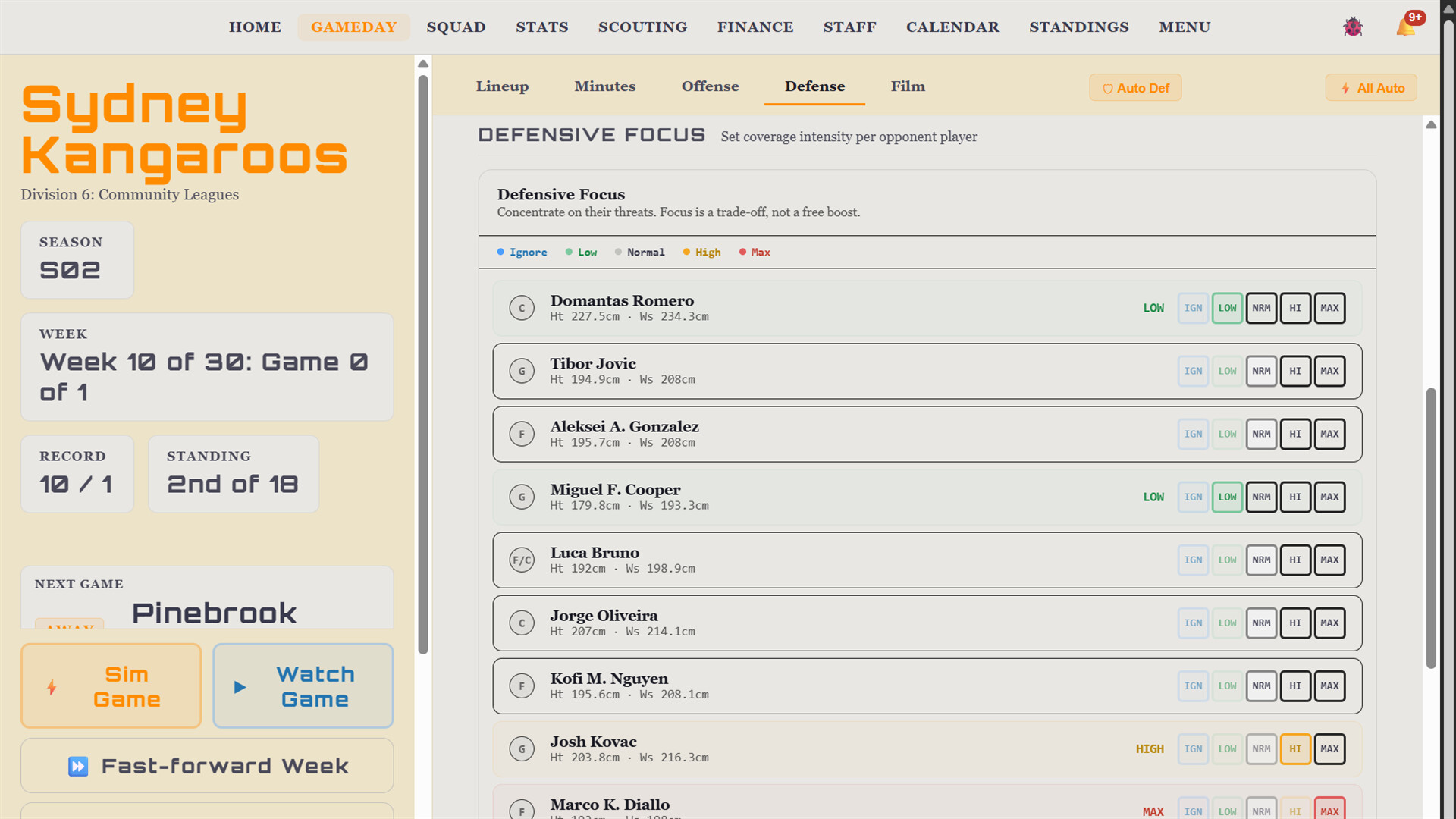Open the notifications bell

pos(1407,27)
